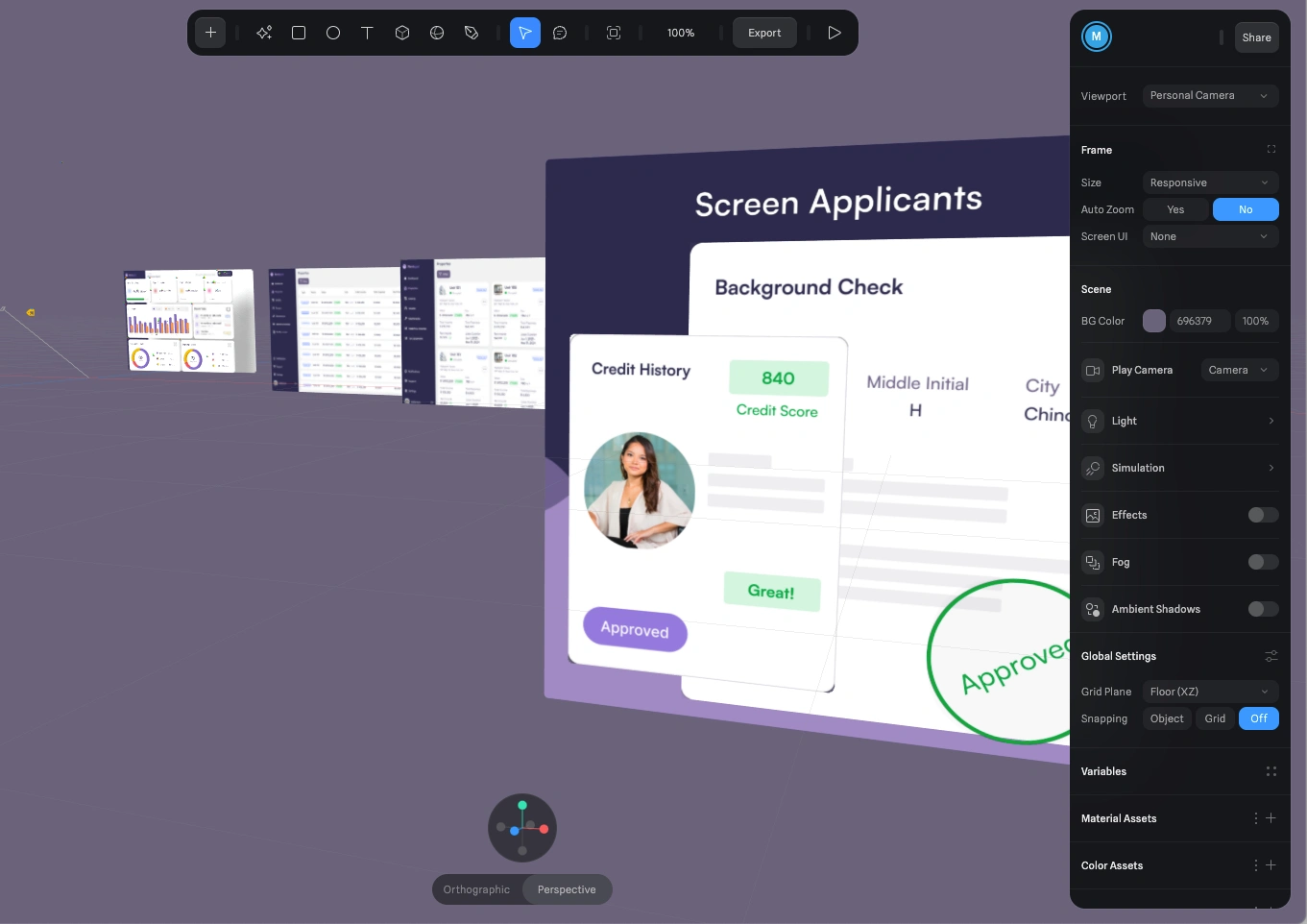Click the Approved purple button in canvas

coord(635,629)
